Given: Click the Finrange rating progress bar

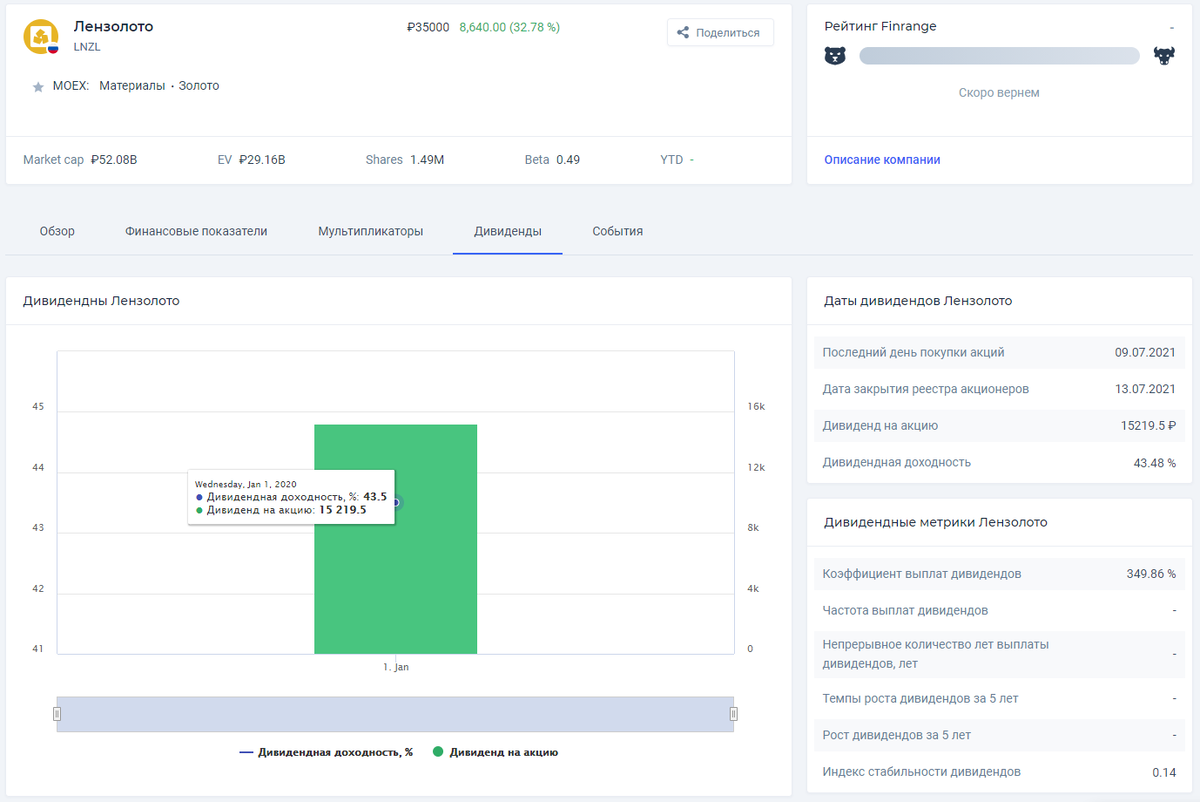Looking at the screenshot, I should 999,56.
